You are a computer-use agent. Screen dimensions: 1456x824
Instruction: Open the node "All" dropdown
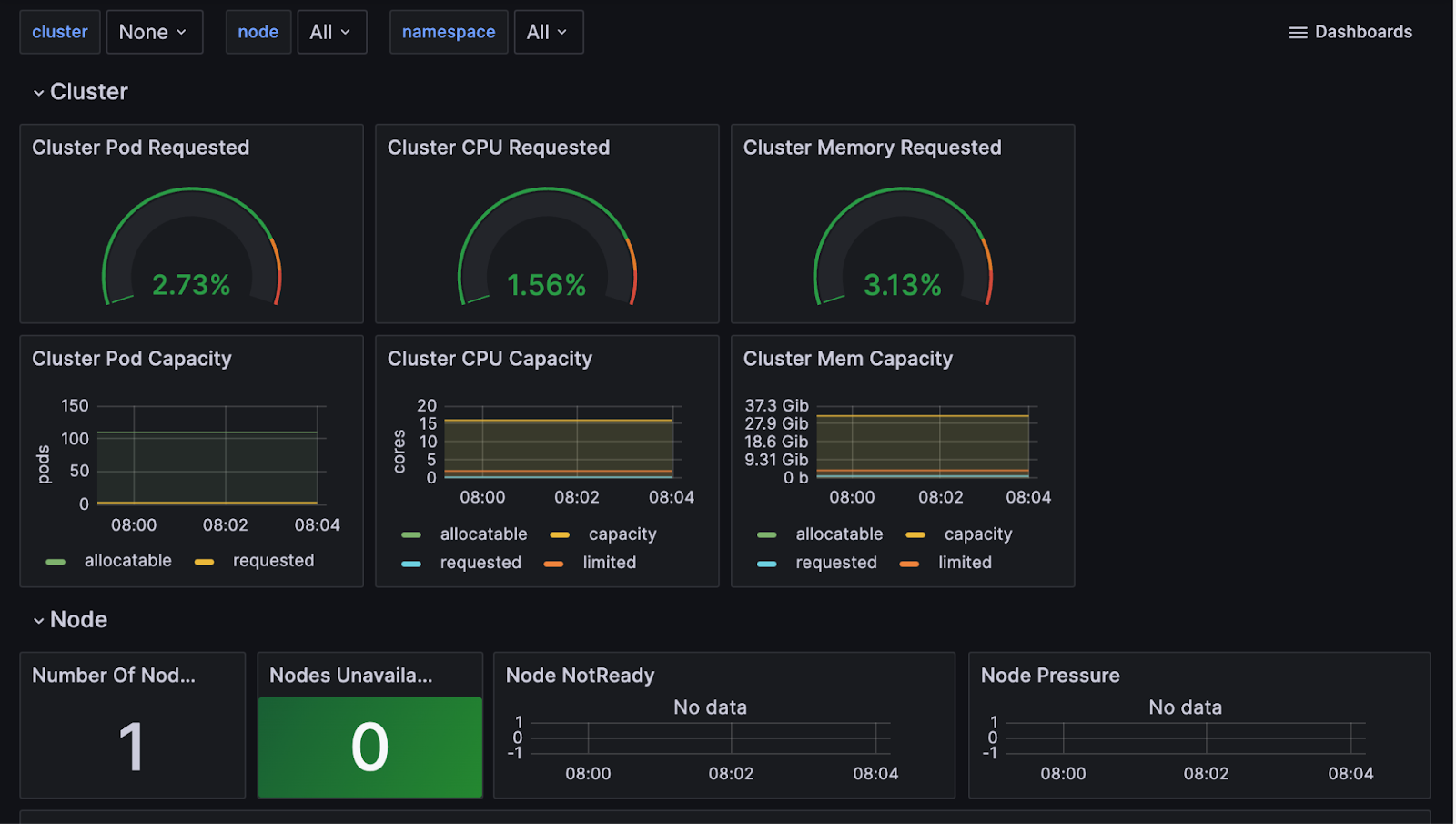click(331, 31)
